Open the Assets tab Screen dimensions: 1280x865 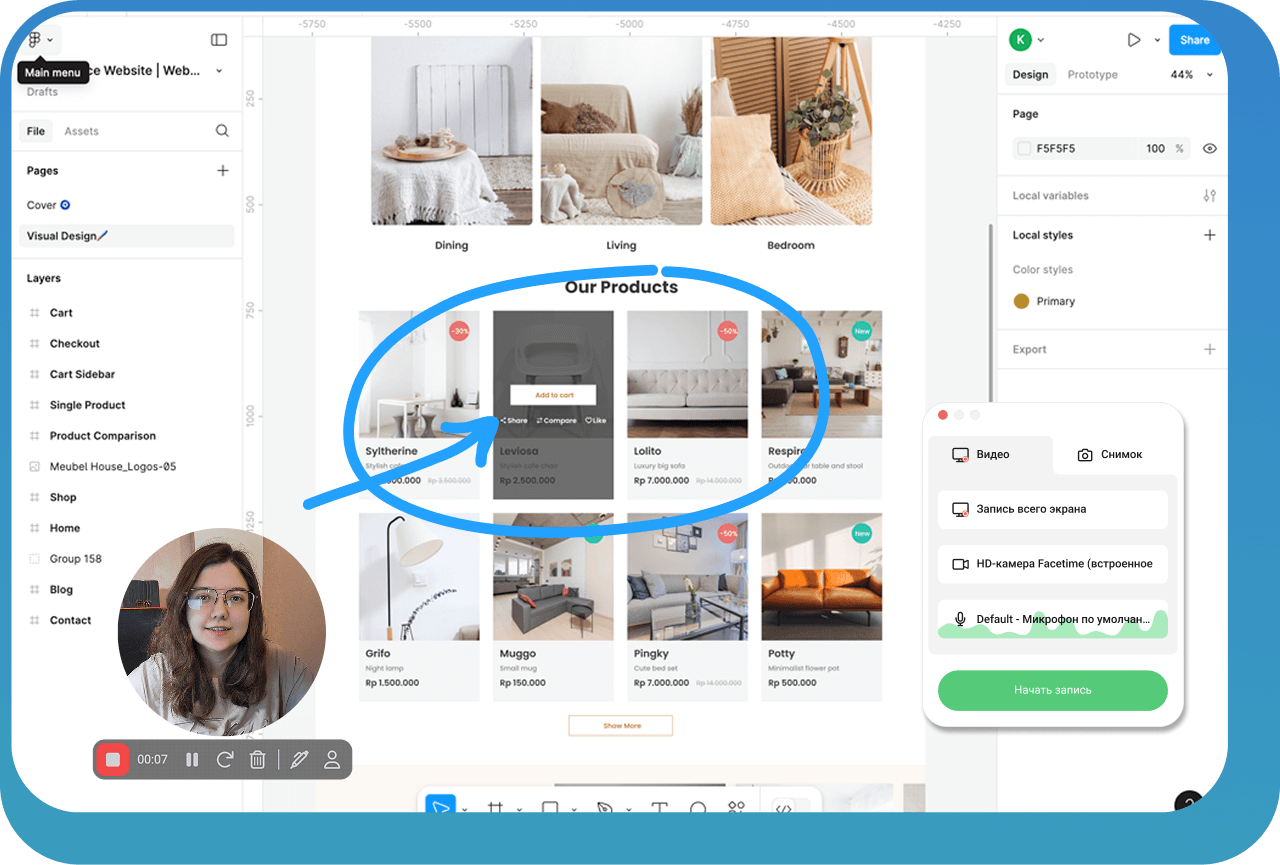[82, 131]
